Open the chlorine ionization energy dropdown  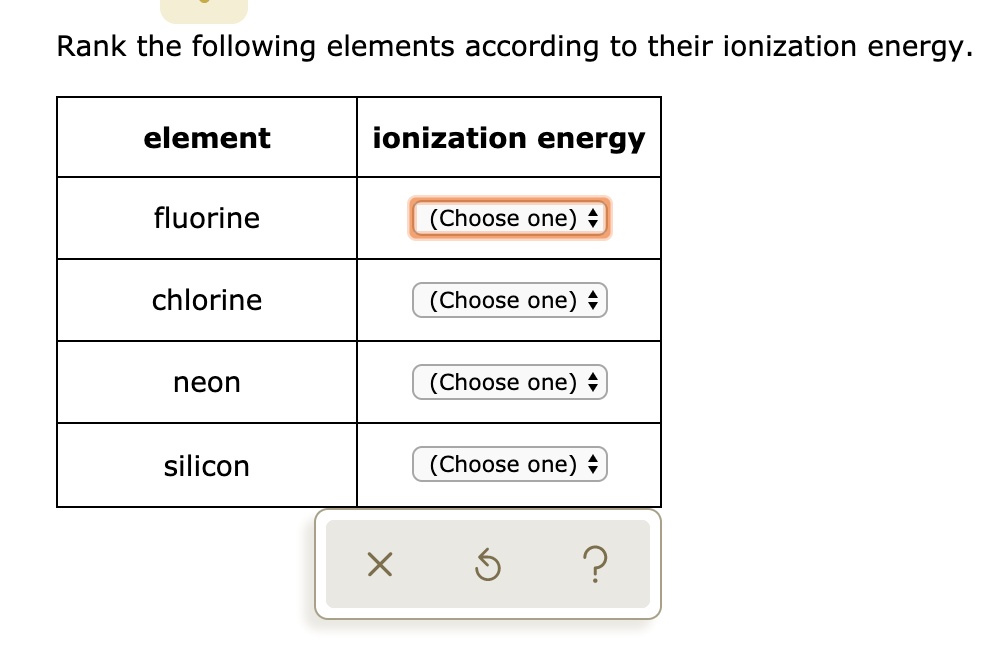509,300
